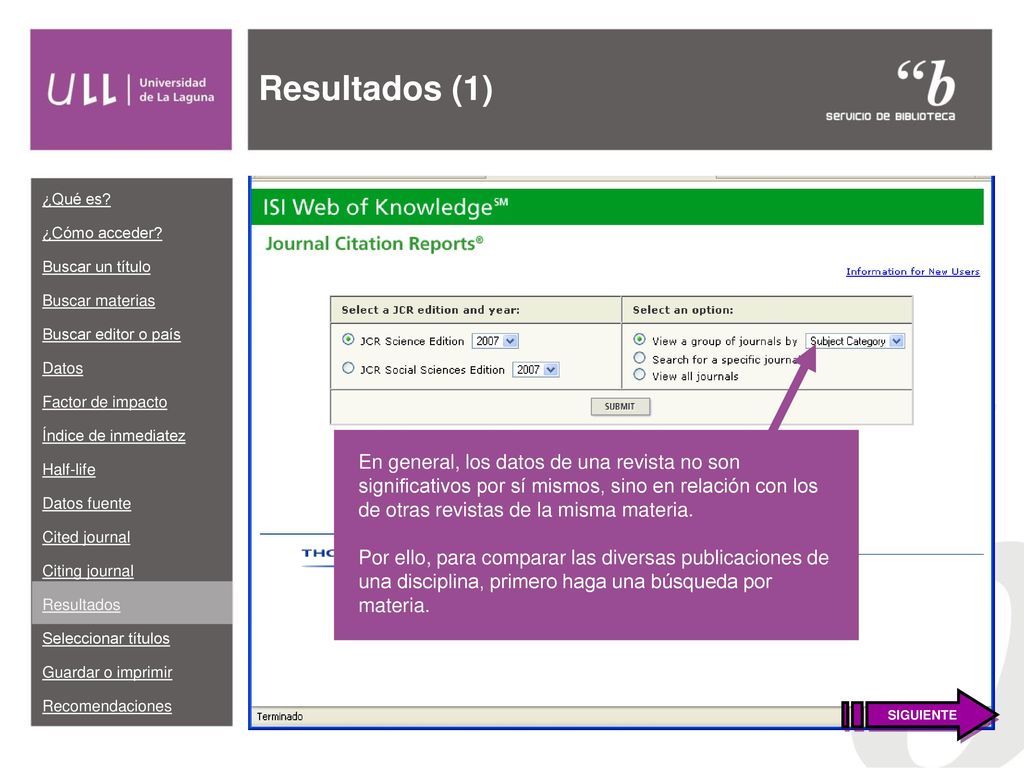Open Guardar o imprimir link
Screen dimensions: 1024x768
(x=107, y=673)
